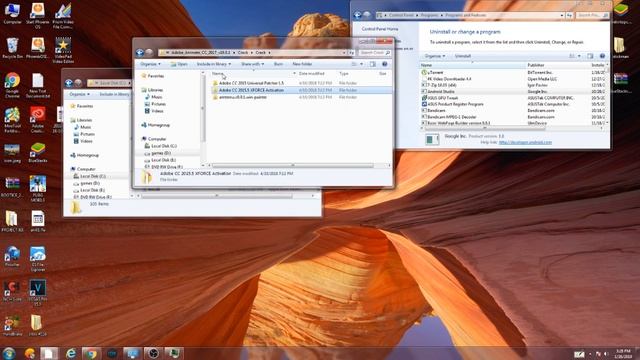Screen dimensions: 640x360
Task: Open Organize menu in Programs and Features
Action: point(435,56)
